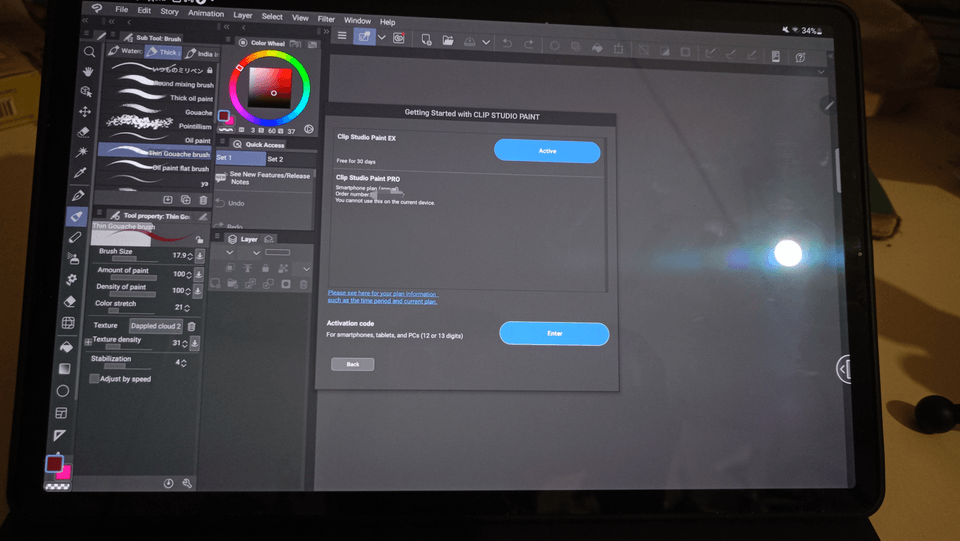Screen dimensions: 960x541
Task: Switch to the Watercolor brush group tab
Action: pos(125,51)
